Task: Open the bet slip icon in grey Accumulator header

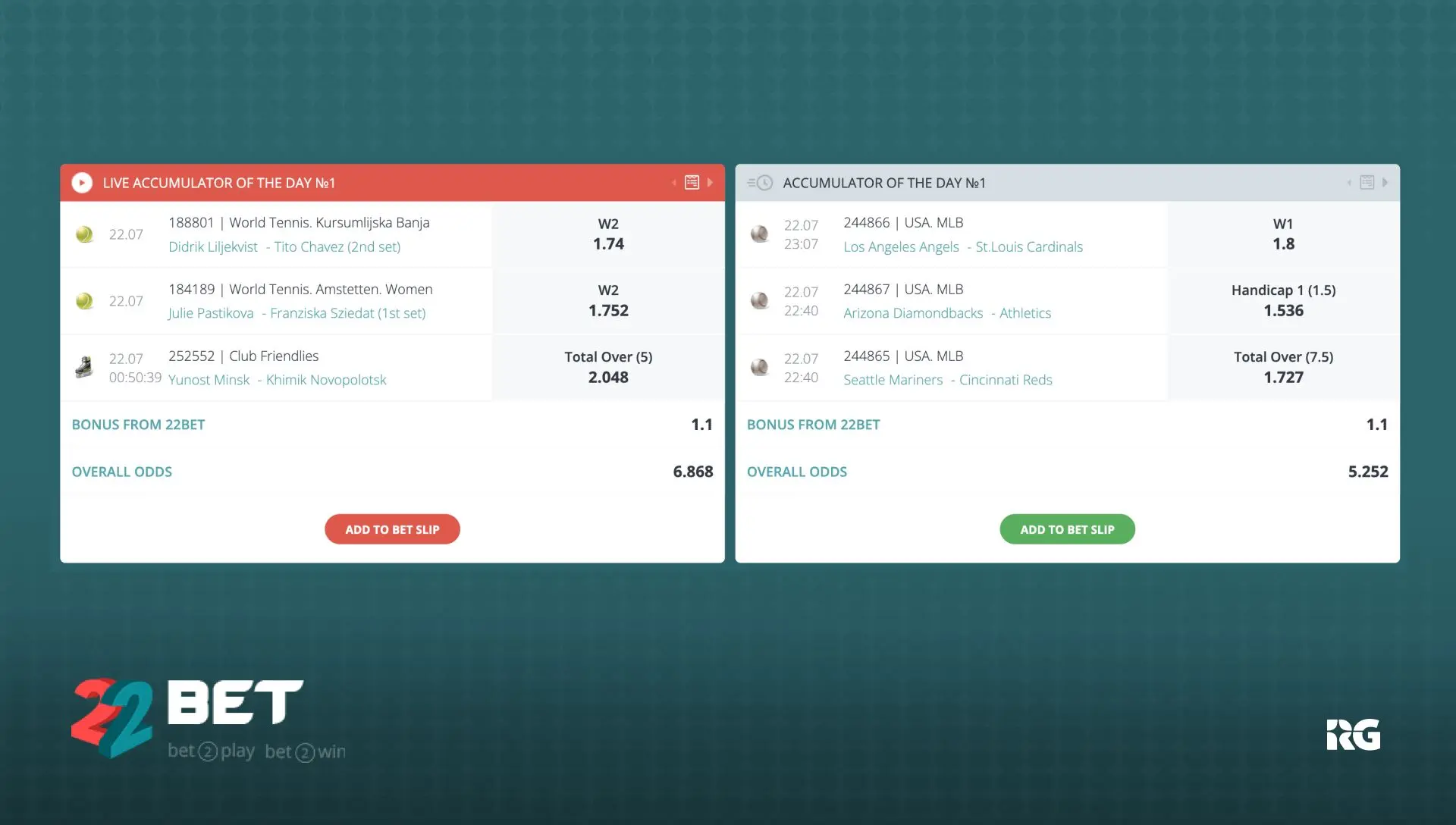Action: 1367,183
